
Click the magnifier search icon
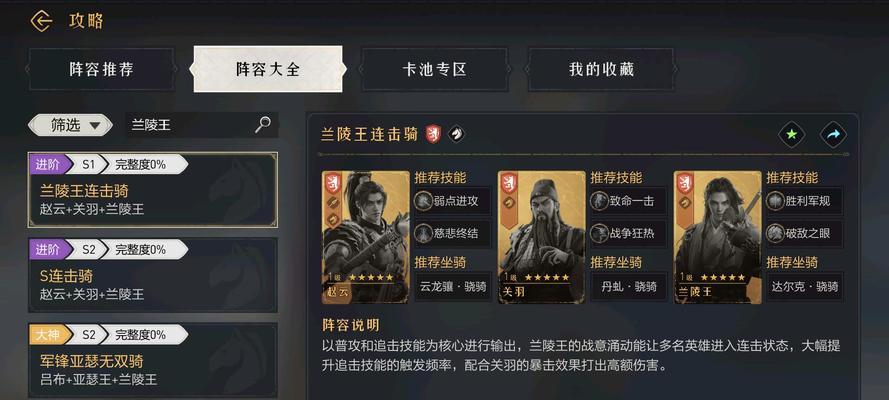pyautogui.click(x=263, y=125)
